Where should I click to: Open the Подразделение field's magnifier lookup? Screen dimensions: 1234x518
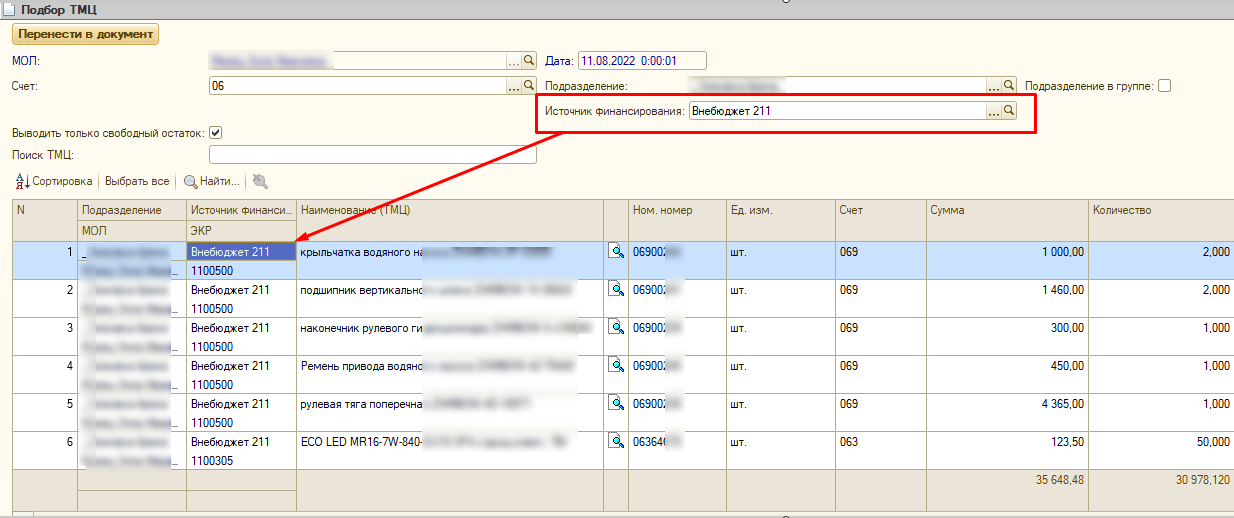(x=1009, y=87)
